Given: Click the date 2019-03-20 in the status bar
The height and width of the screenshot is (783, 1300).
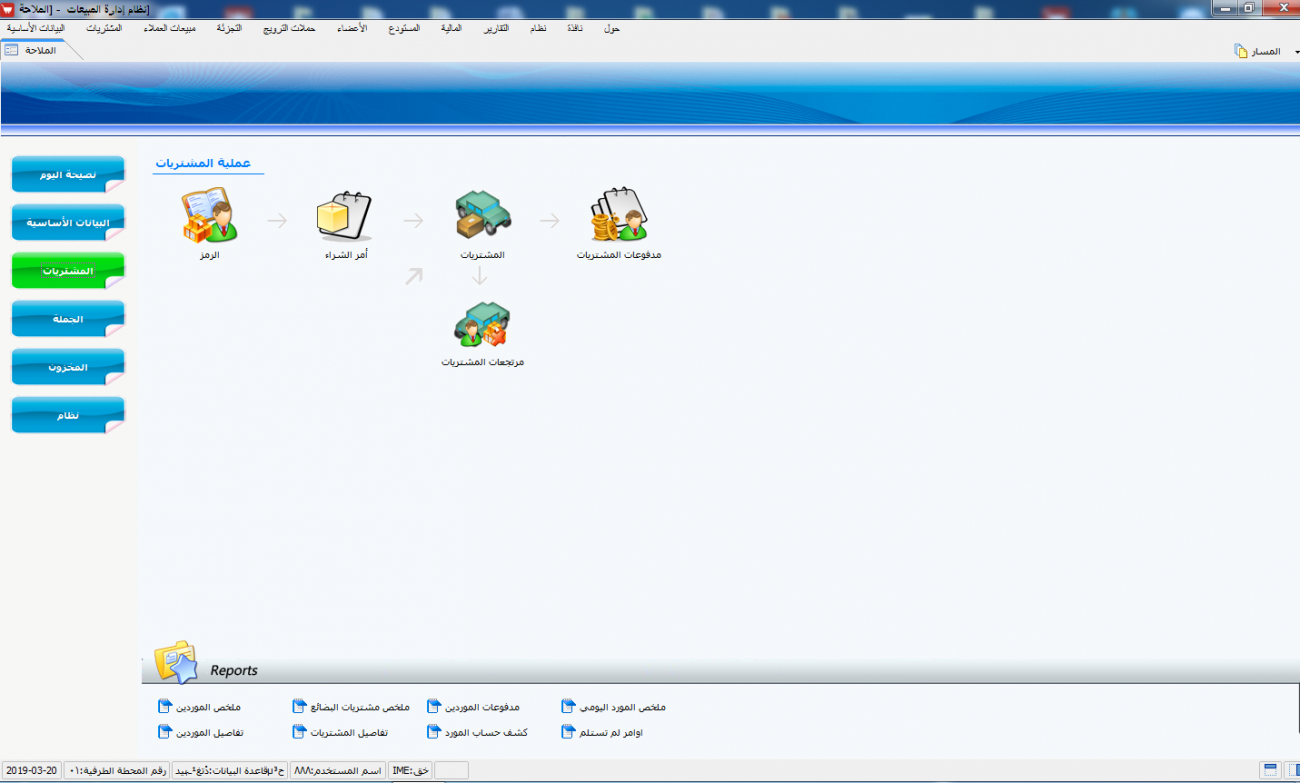Looking at the screenshot, I should (31, 771).
